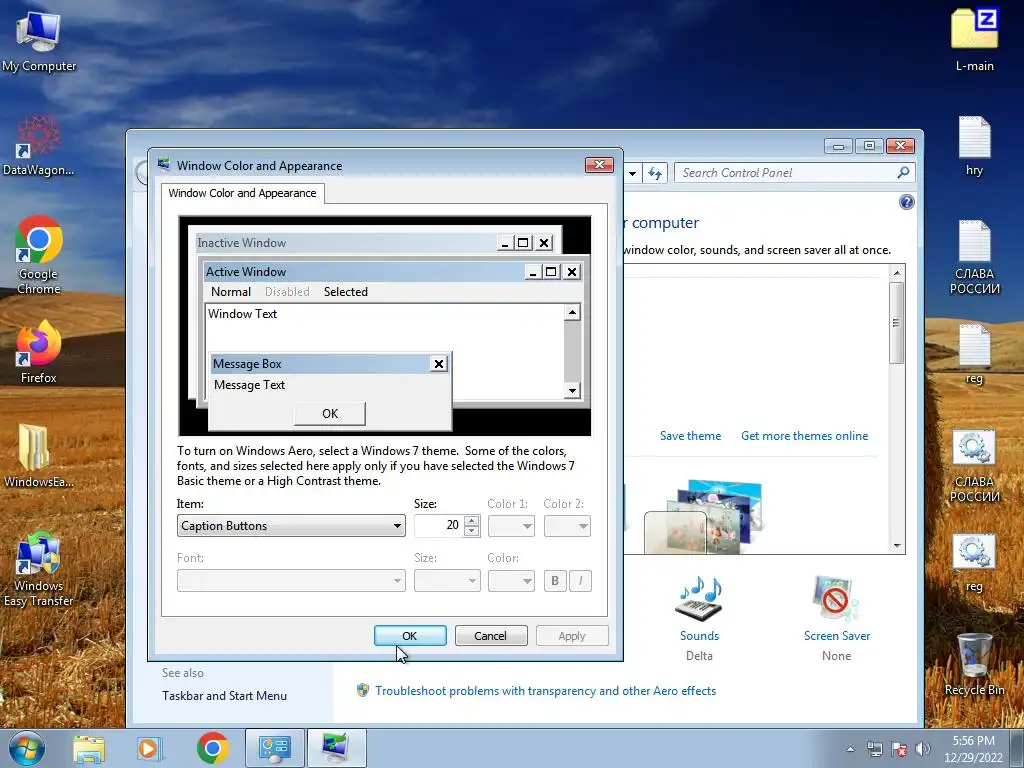Open Windows Easy Transfer desktop icon
The image size is (1024, 768).
(x=39, y=569)
